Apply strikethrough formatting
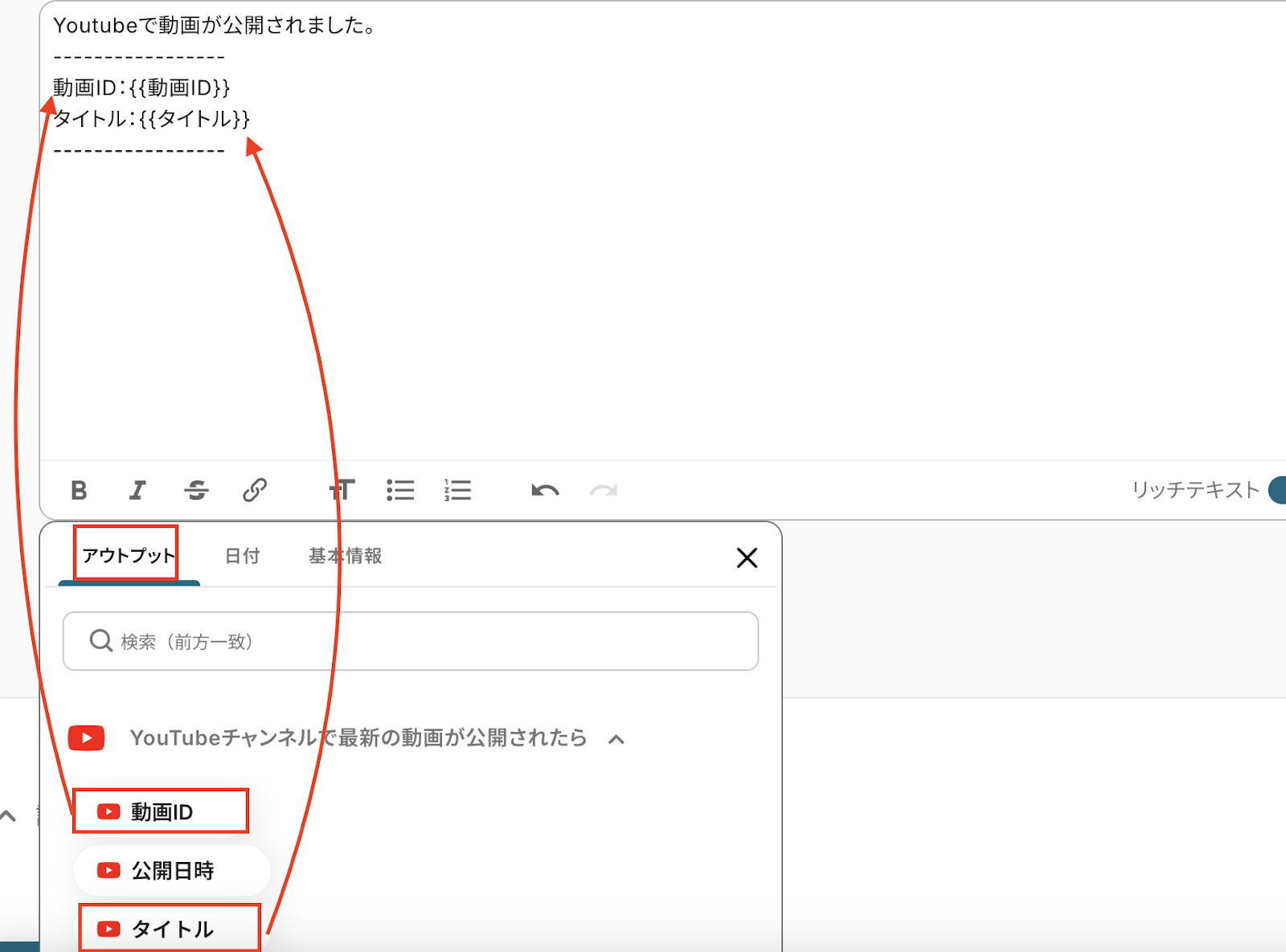Image resolution: width=1286 pixels, height=952 pixels. tap(196, 490)
